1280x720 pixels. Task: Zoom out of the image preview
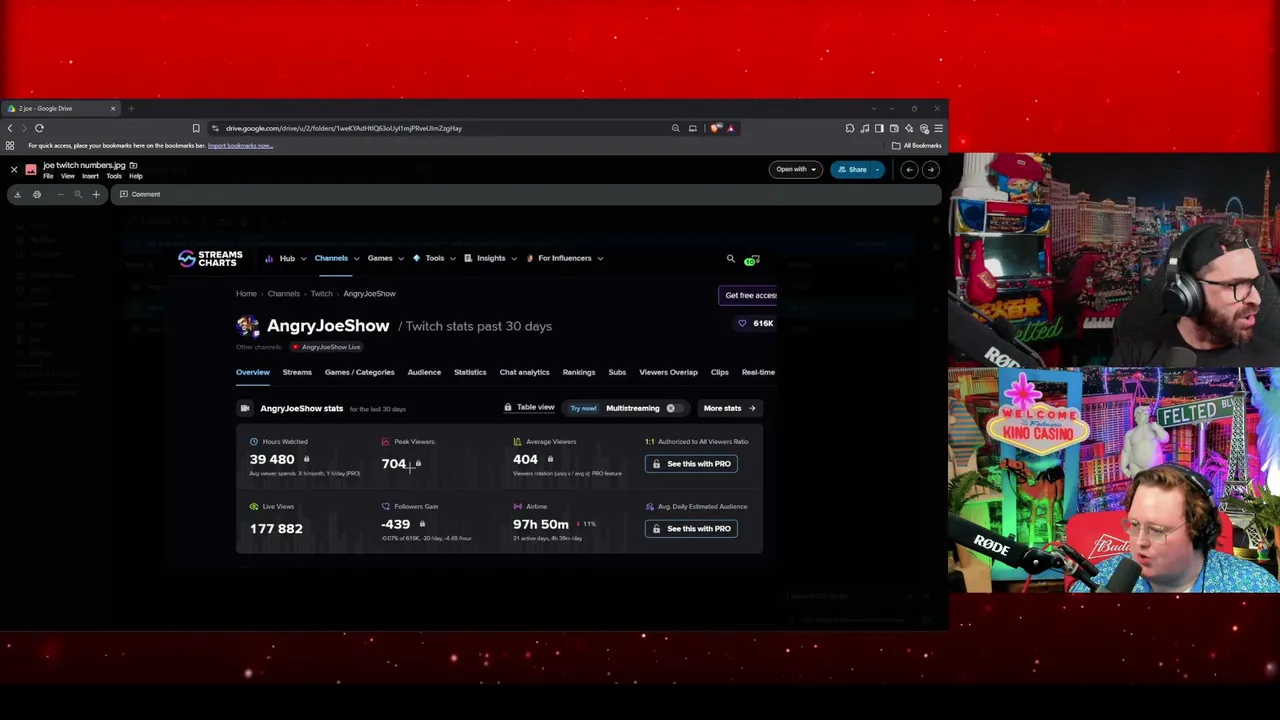pos(60,194)
